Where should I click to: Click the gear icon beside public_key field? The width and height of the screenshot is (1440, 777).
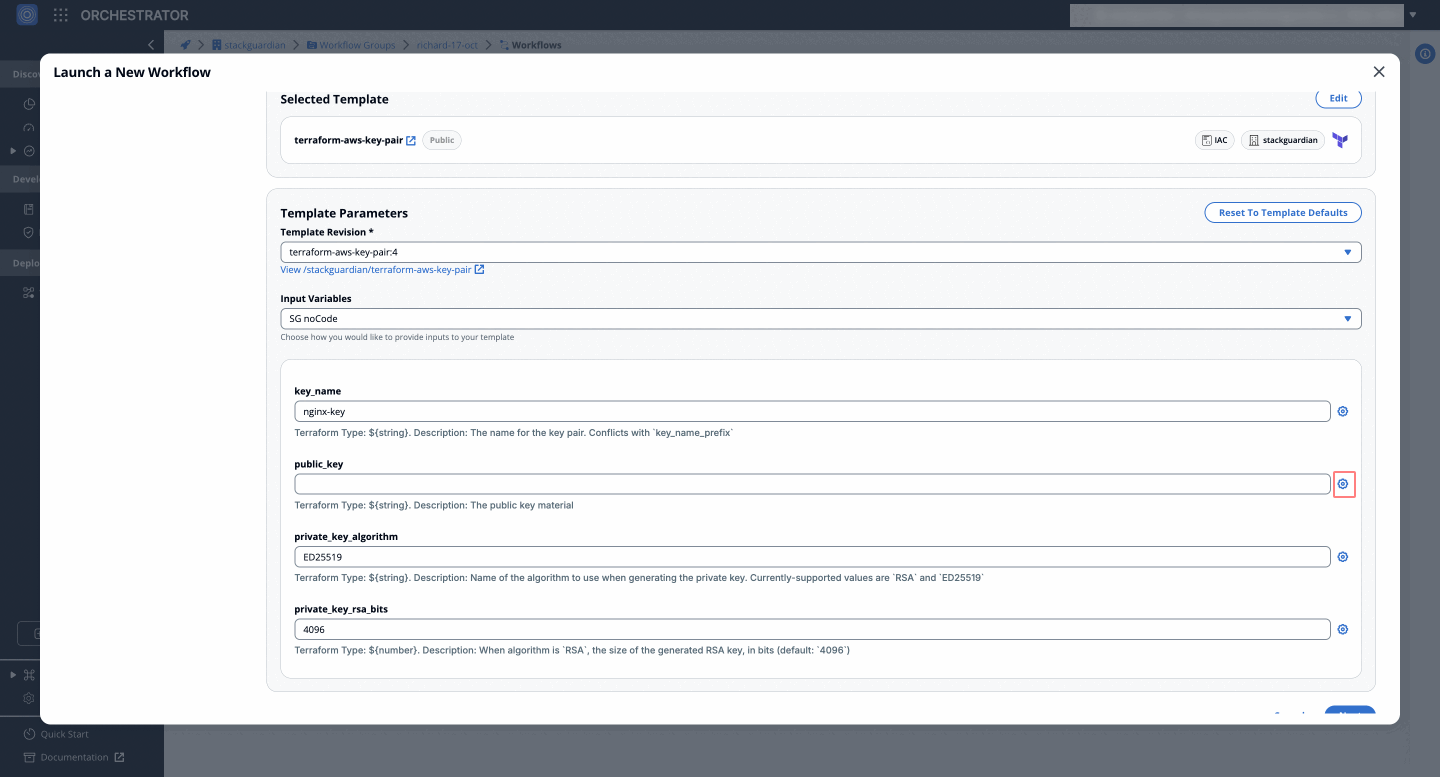pyautogui.click(x=1343, y=484)
